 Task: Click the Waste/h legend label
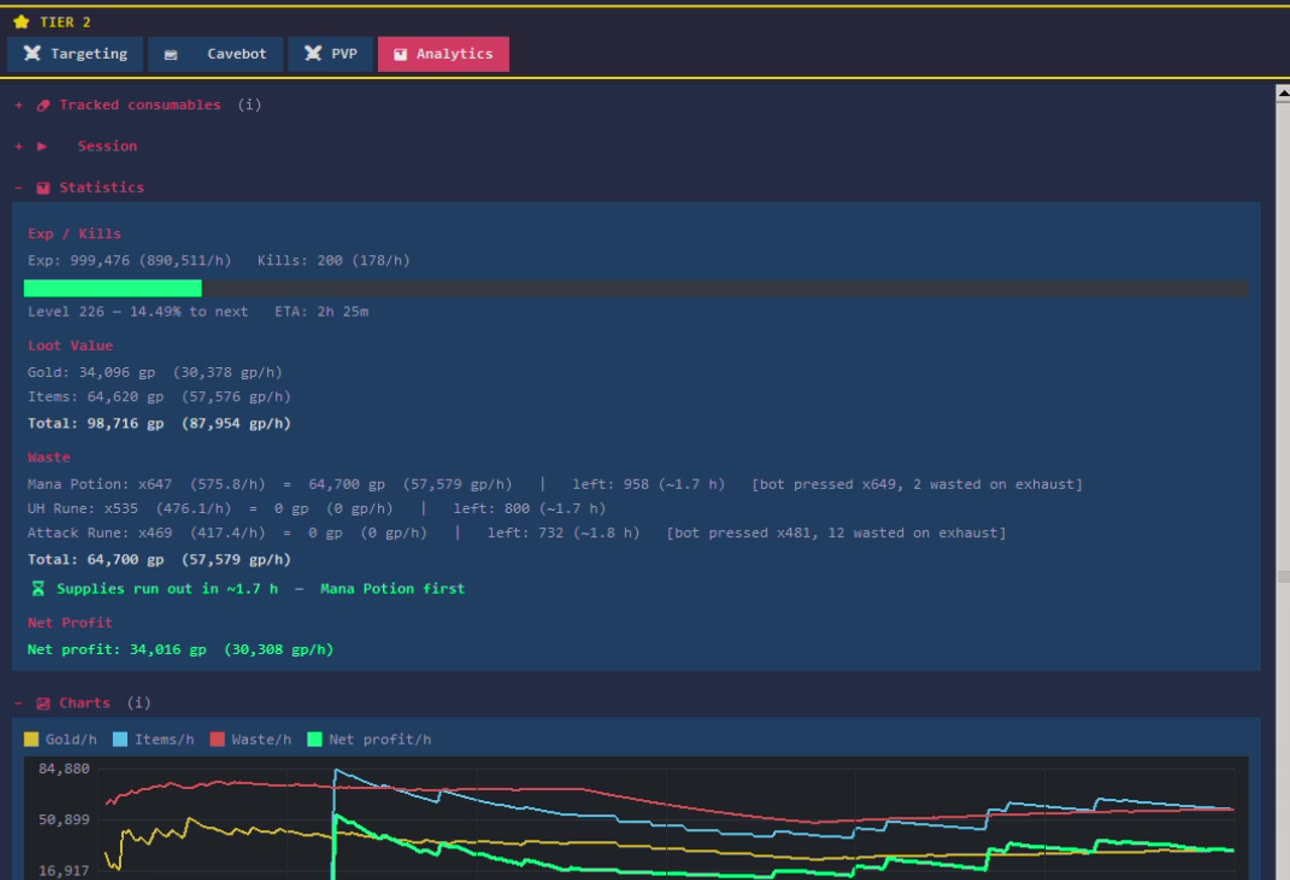(261, 740)
